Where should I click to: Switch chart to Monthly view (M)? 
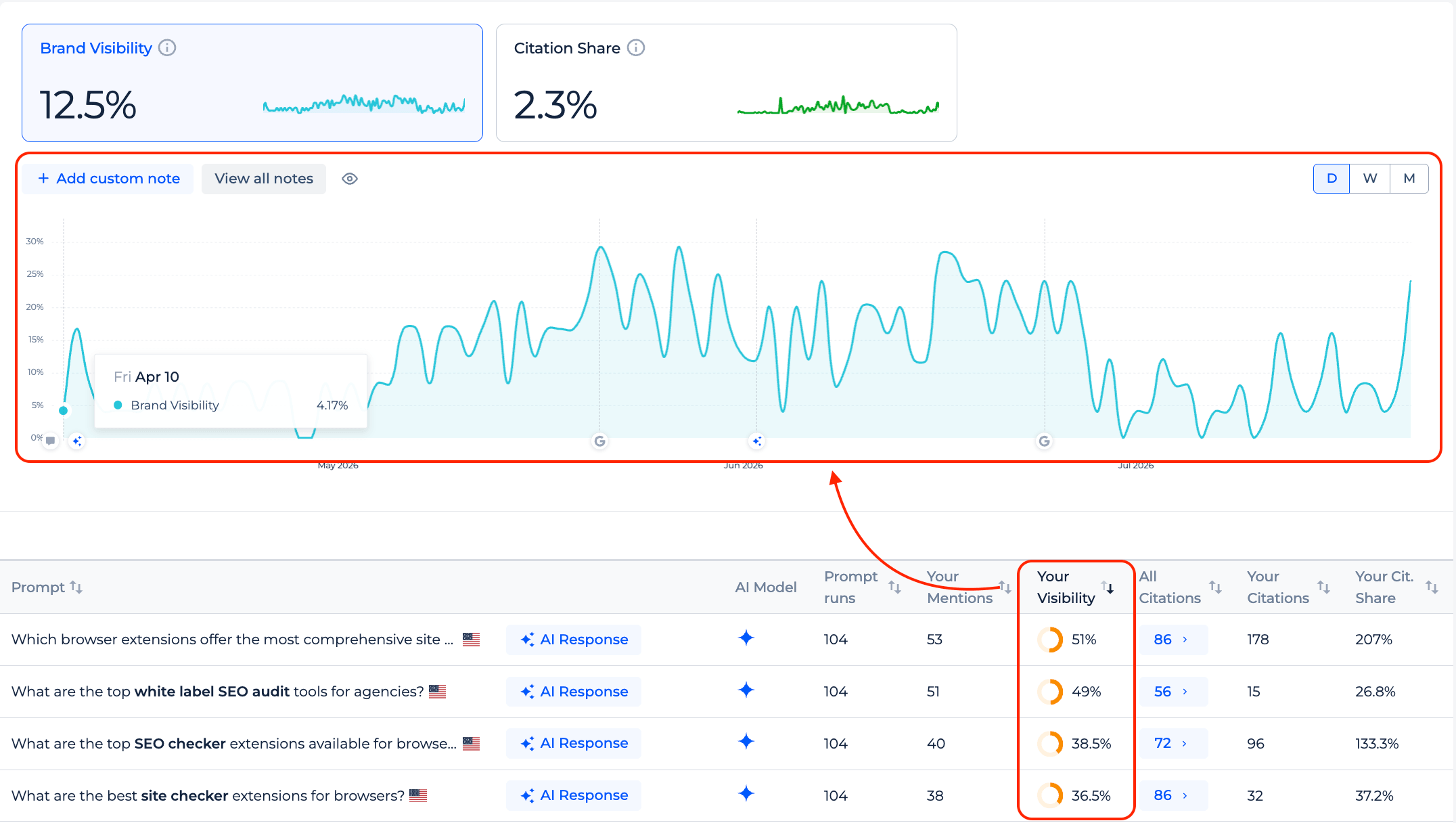click(x=1409, y=179)
